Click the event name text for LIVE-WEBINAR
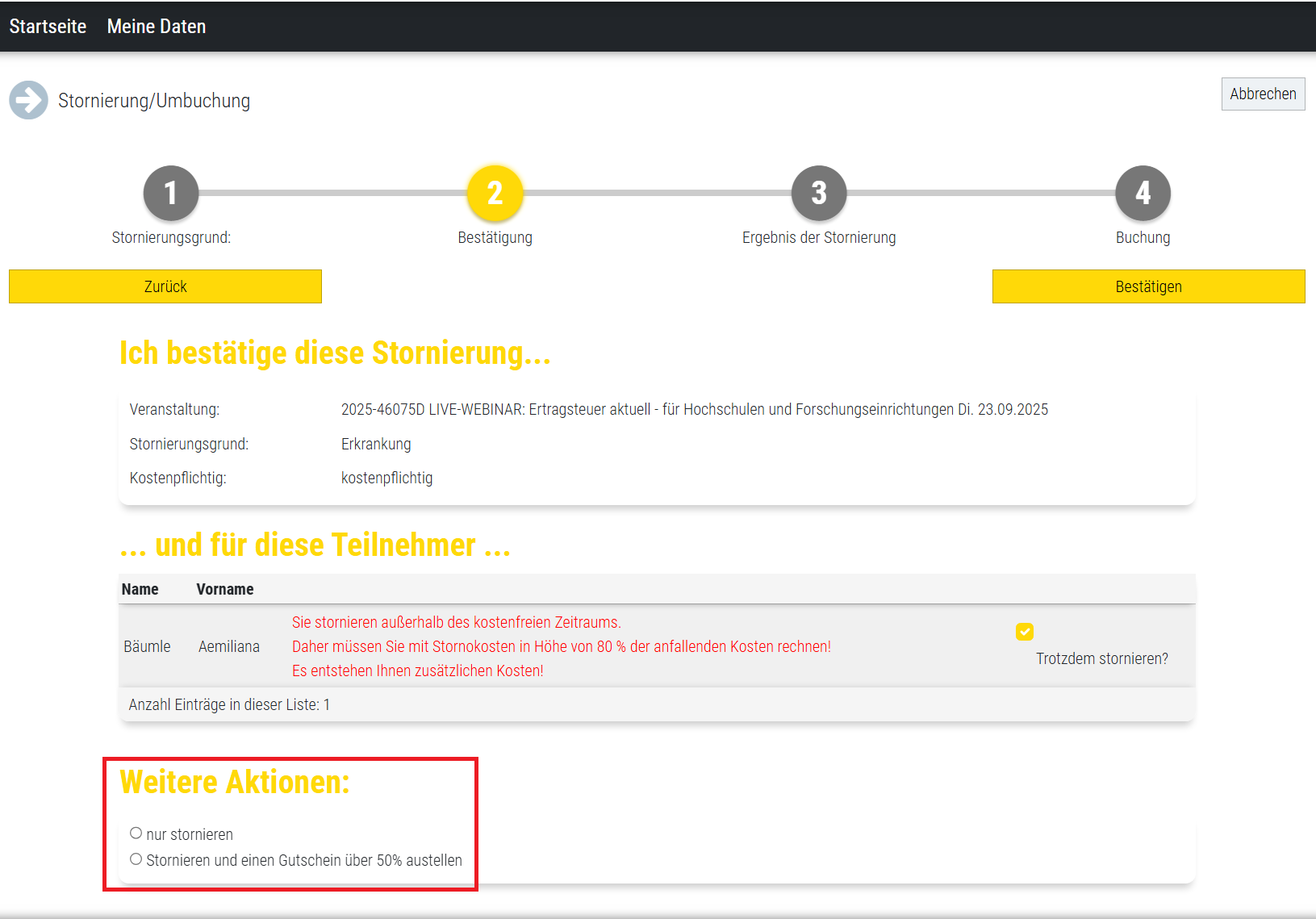This screenshot has width=1316, height=919. pyautogui.click(x=694, y=409)
